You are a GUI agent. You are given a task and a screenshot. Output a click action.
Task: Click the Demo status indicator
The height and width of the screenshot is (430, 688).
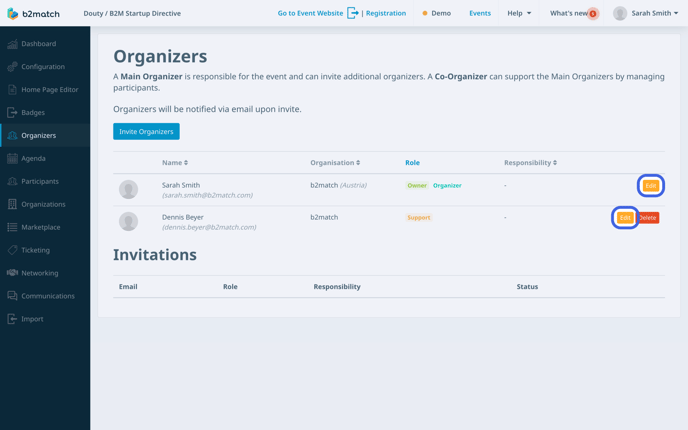pyautogui.click(x=437, y=13)
